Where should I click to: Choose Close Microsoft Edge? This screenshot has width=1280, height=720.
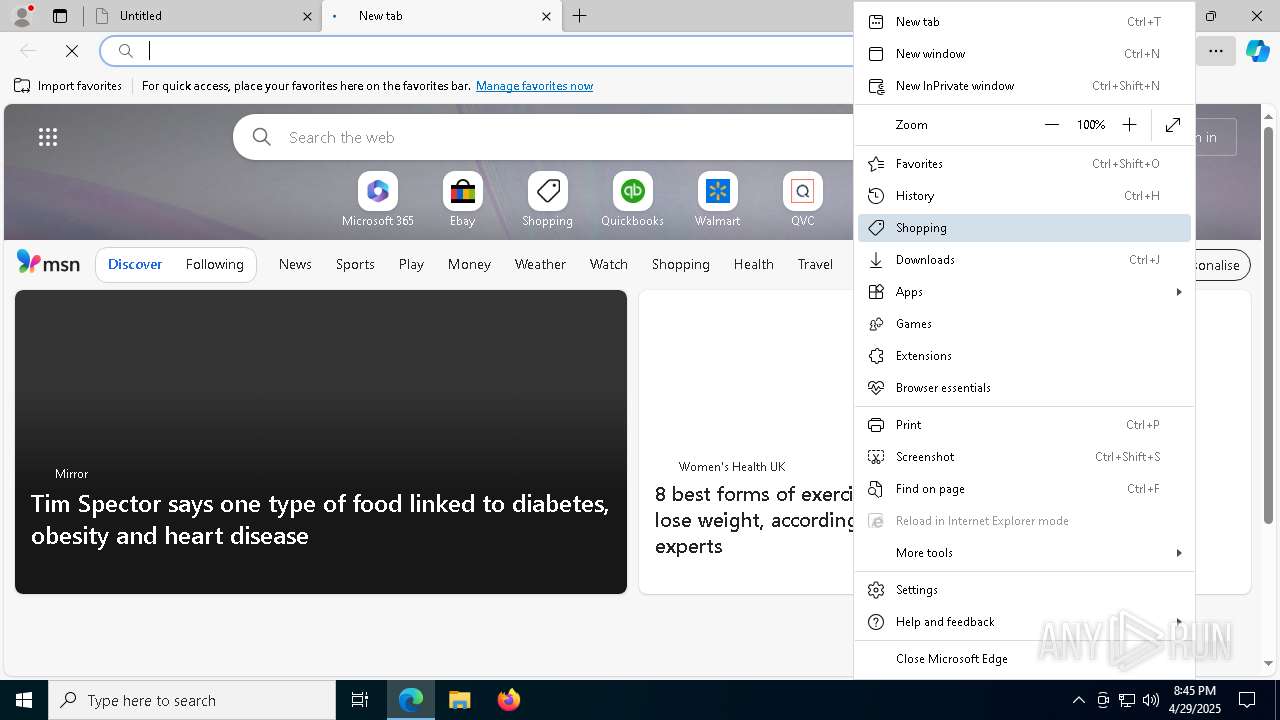(1024, 659)
